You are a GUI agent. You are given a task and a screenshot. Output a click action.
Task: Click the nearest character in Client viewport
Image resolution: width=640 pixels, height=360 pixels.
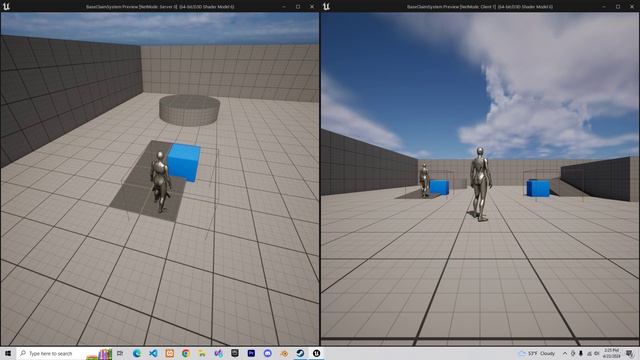[x=481, y=184]
